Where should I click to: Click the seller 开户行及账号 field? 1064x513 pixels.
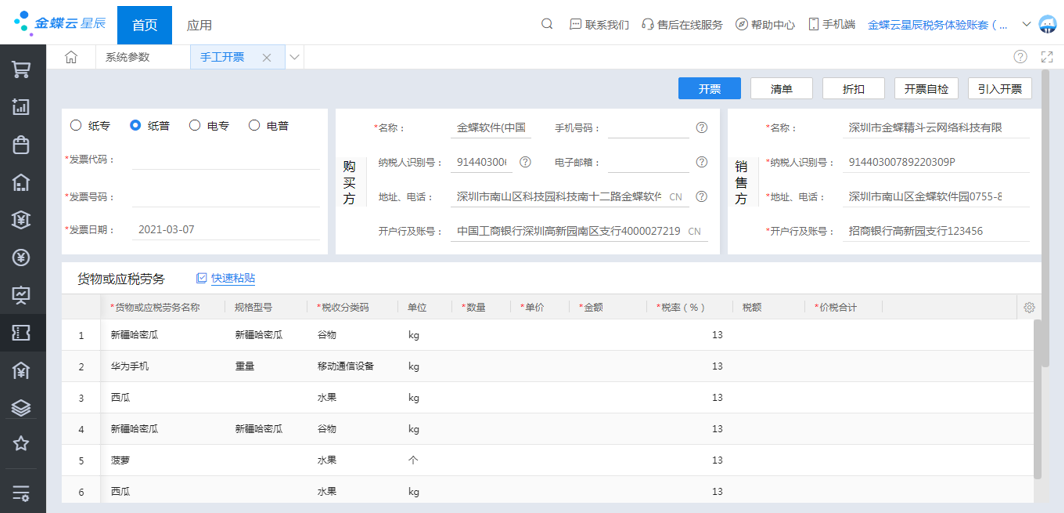(936, 231)
